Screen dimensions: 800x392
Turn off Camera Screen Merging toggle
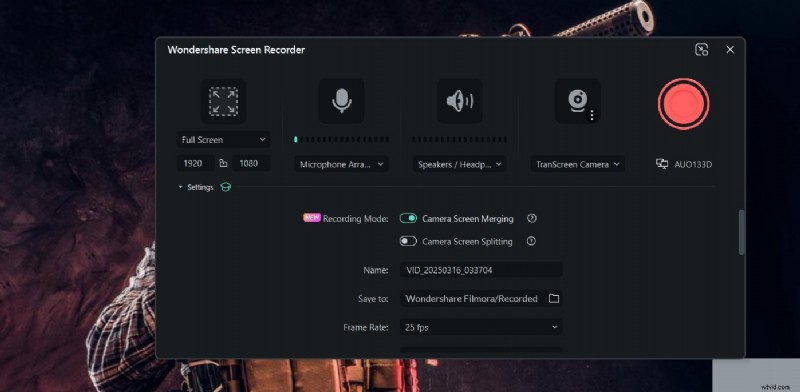[x=408, y=218]
